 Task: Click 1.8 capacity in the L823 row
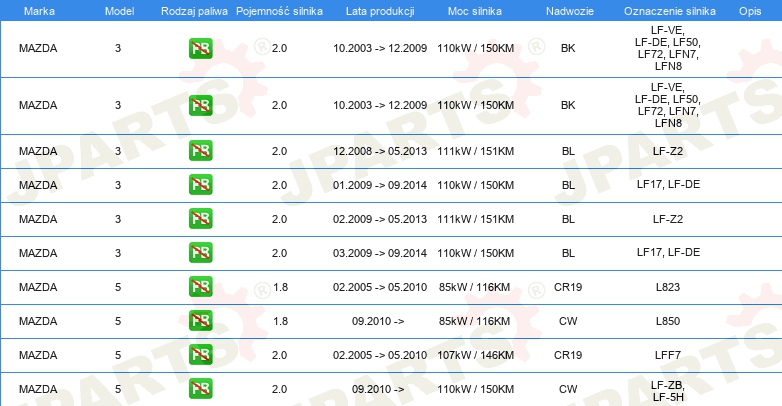pos(280,287)
